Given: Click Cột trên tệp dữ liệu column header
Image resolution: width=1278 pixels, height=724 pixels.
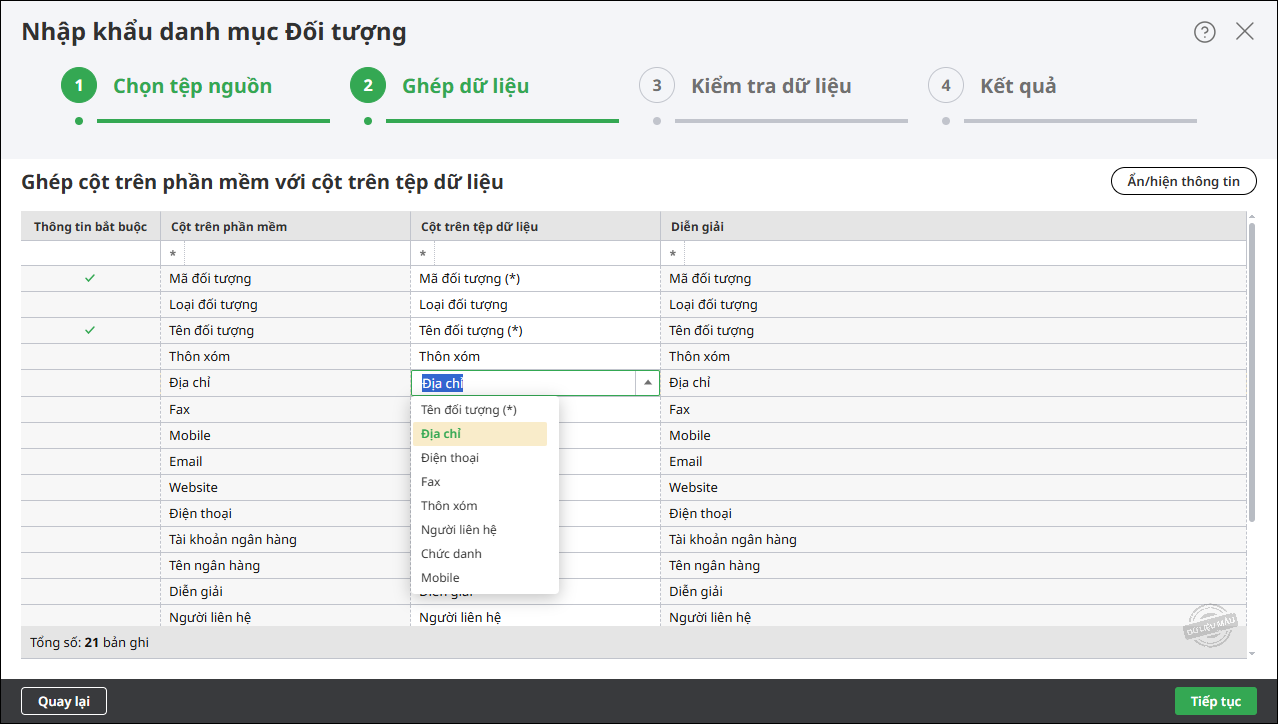Looking at the screenshot, I should [x=535, y=227].
